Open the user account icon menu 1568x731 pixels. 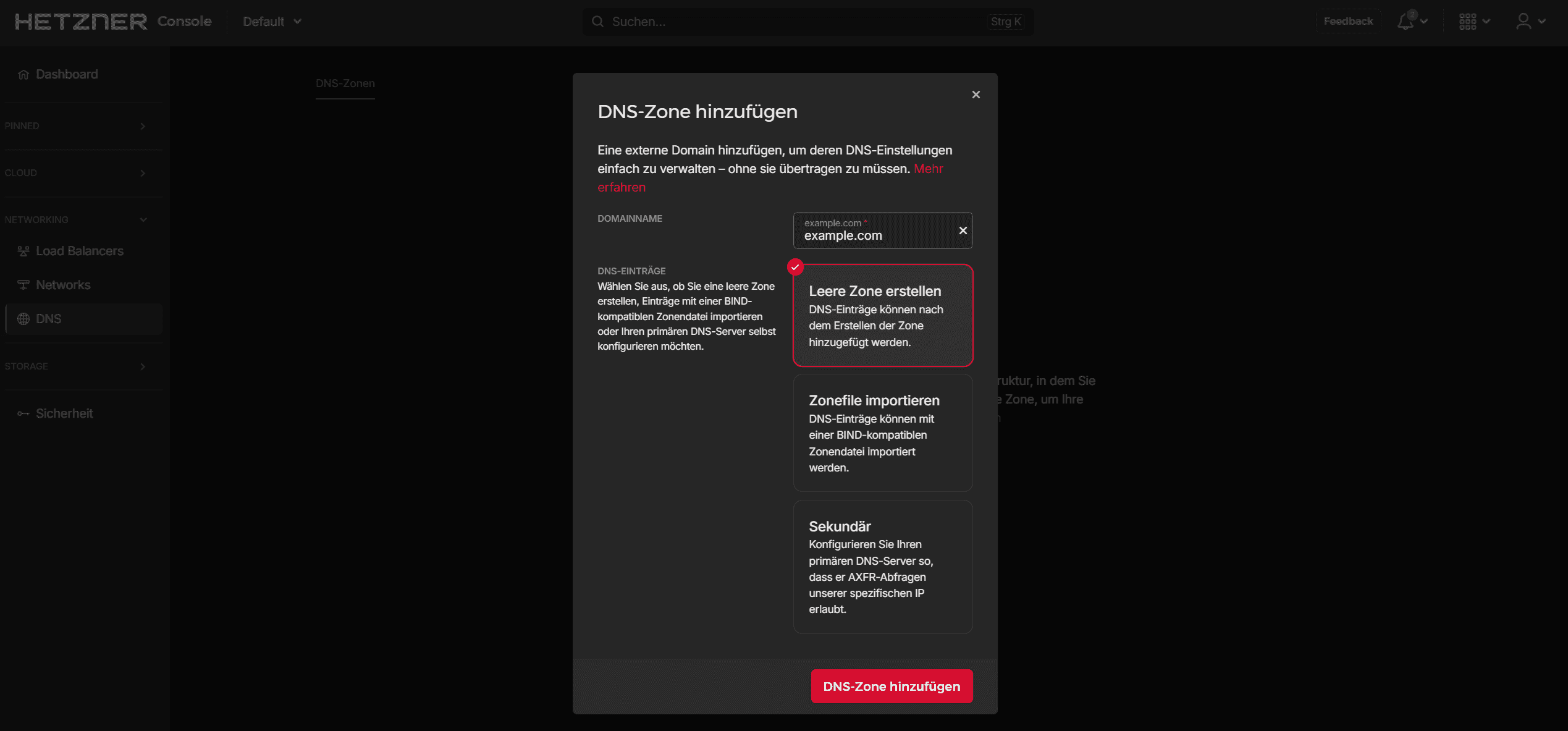pyautogui.click(x=1524, y=22)
